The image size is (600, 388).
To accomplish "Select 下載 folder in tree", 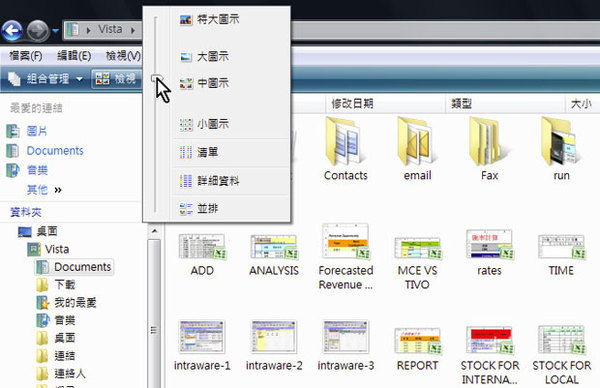I will click(x=56, y=285).
